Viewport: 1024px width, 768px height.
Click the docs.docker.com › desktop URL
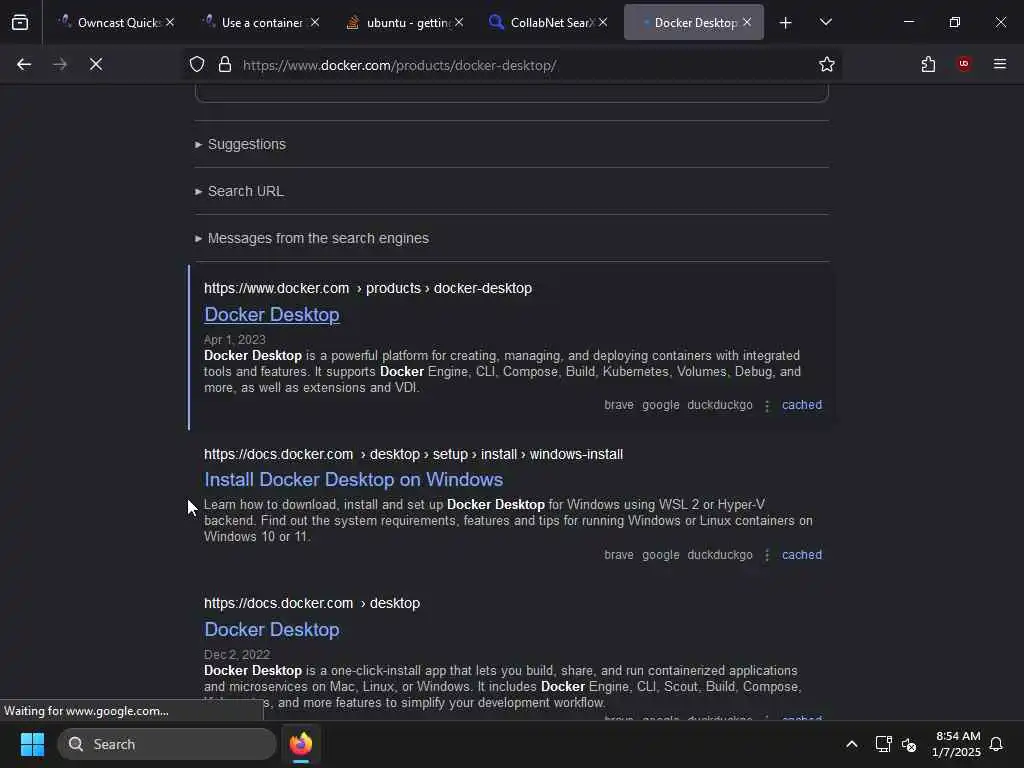[x=312, y=603]
